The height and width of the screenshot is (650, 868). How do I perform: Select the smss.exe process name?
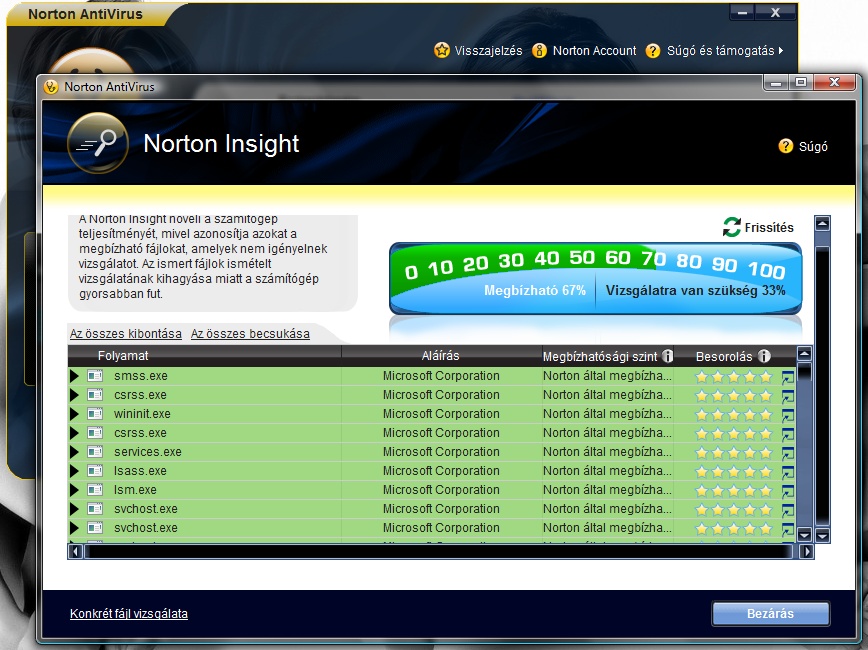(x=141, y=376)
